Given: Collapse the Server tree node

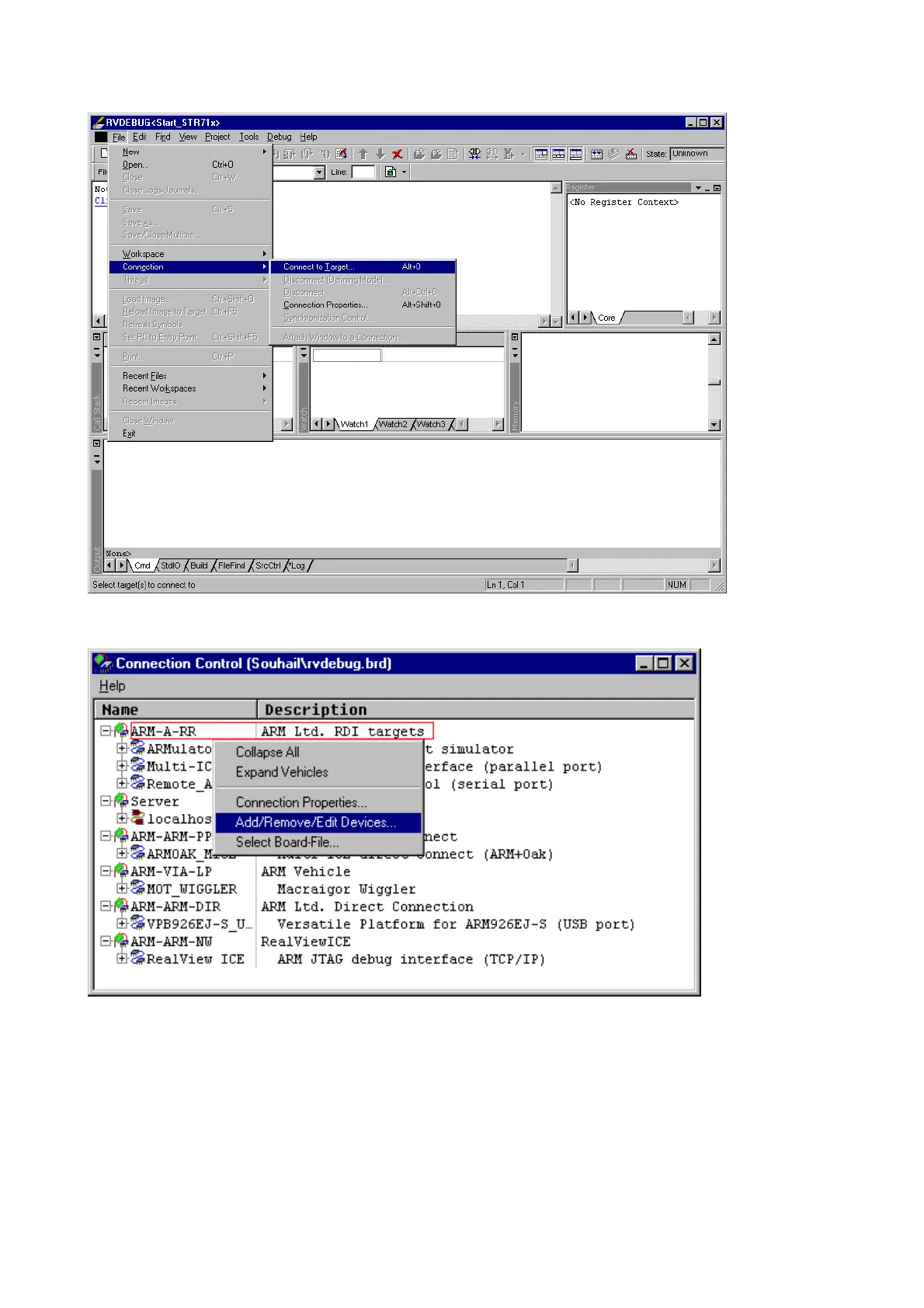Looking at the screenshot, I should pyautogui.click(x=106, y=801).
